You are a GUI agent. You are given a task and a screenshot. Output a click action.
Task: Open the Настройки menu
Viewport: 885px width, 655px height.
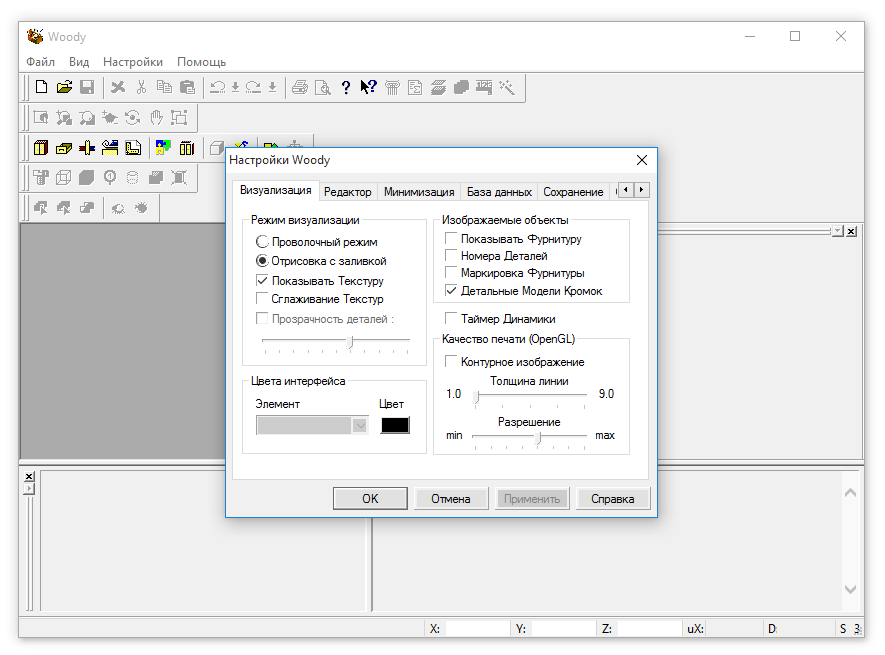[x=133, y=62]
